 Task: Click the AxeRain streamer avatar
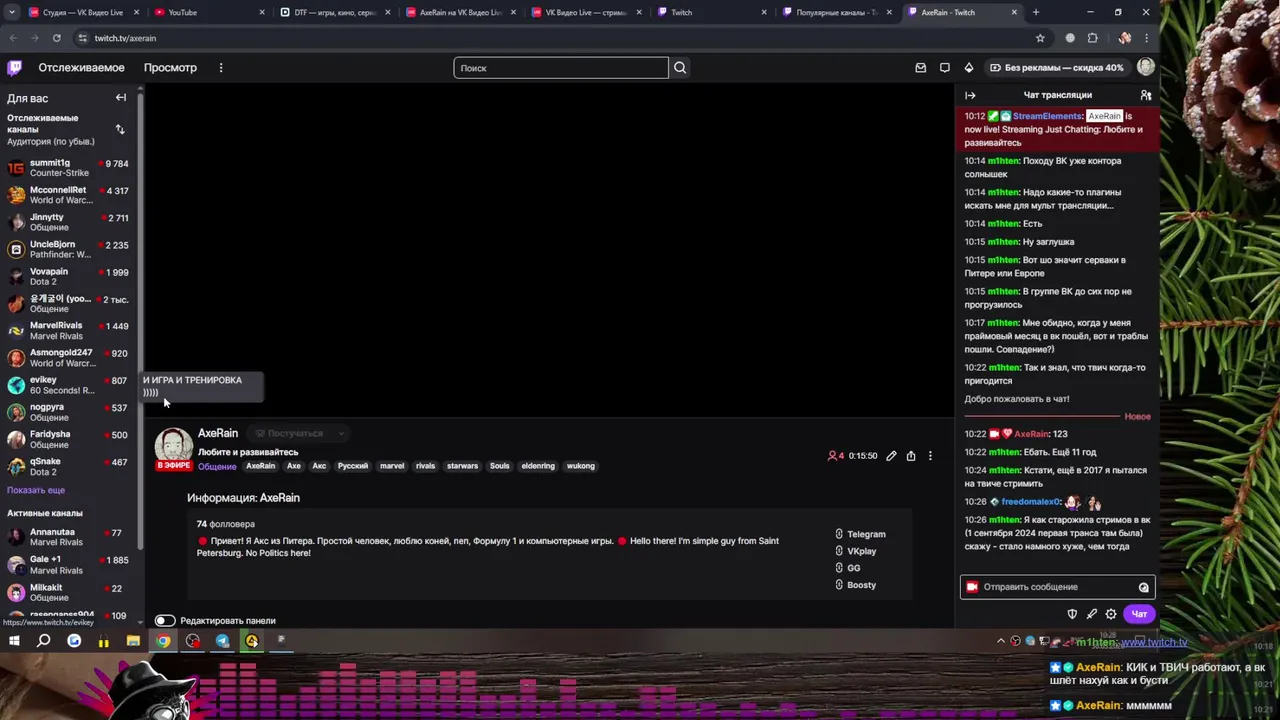[x=173, y=447]
